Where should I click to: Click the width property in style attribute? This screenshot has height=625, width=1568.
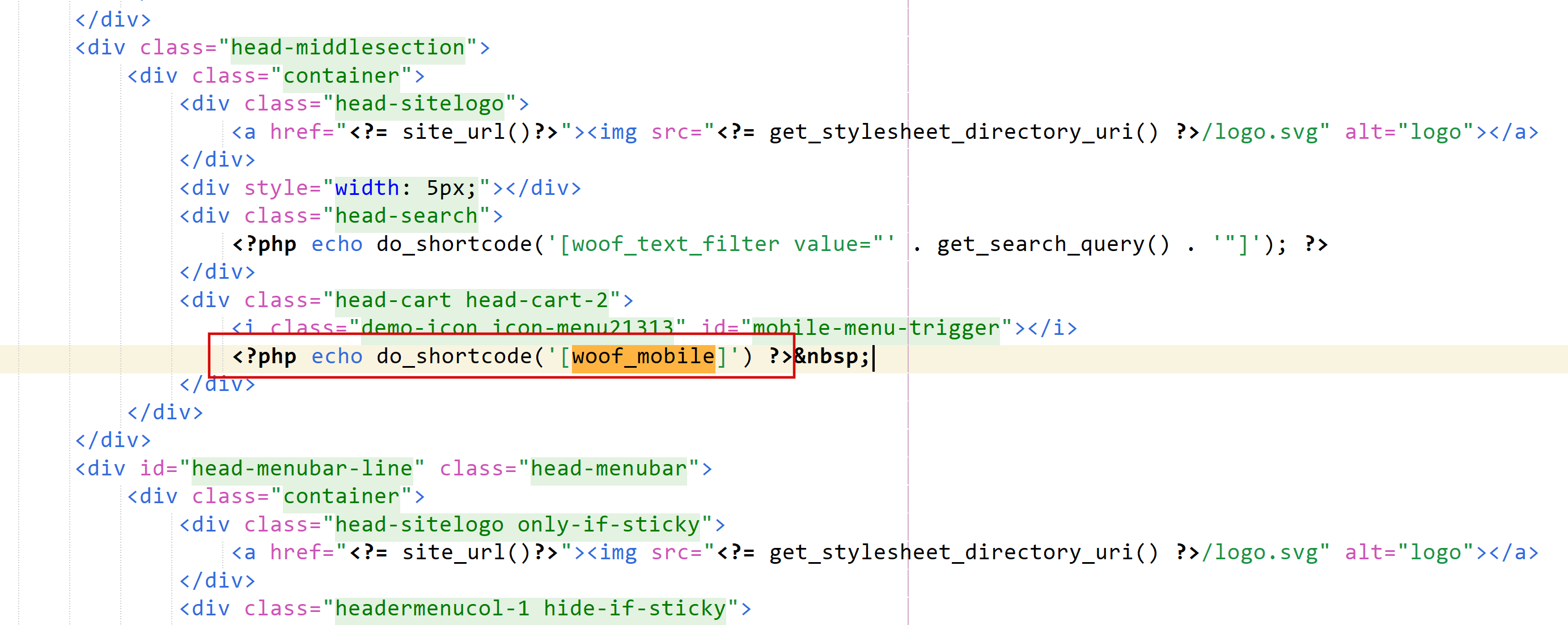pyautogui.click(x=367, y=188)
